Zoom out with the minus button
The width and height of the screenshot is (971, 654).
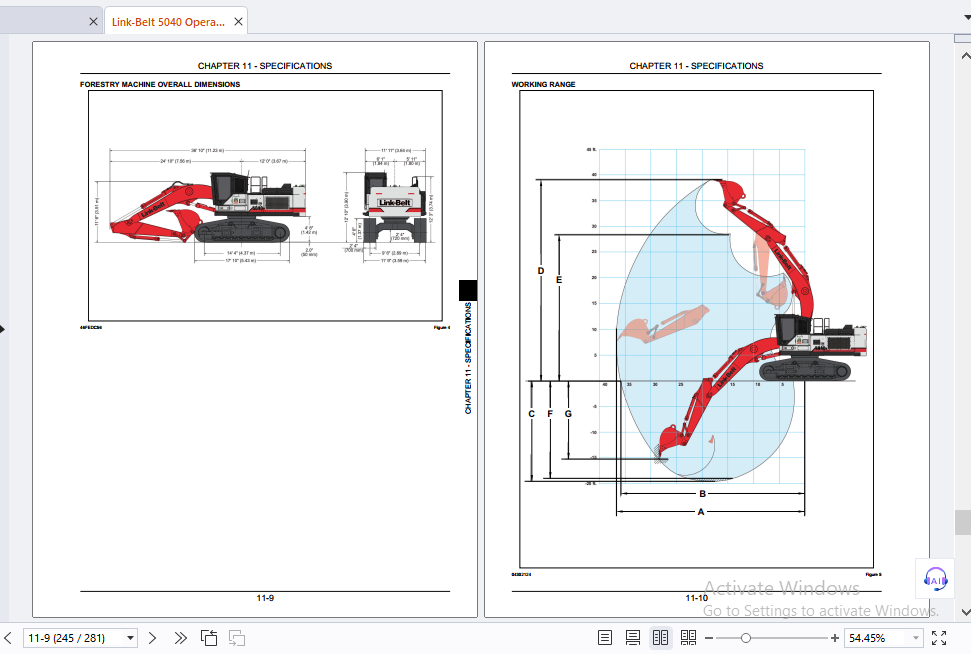pyautogui.click(x=709, y=637)
